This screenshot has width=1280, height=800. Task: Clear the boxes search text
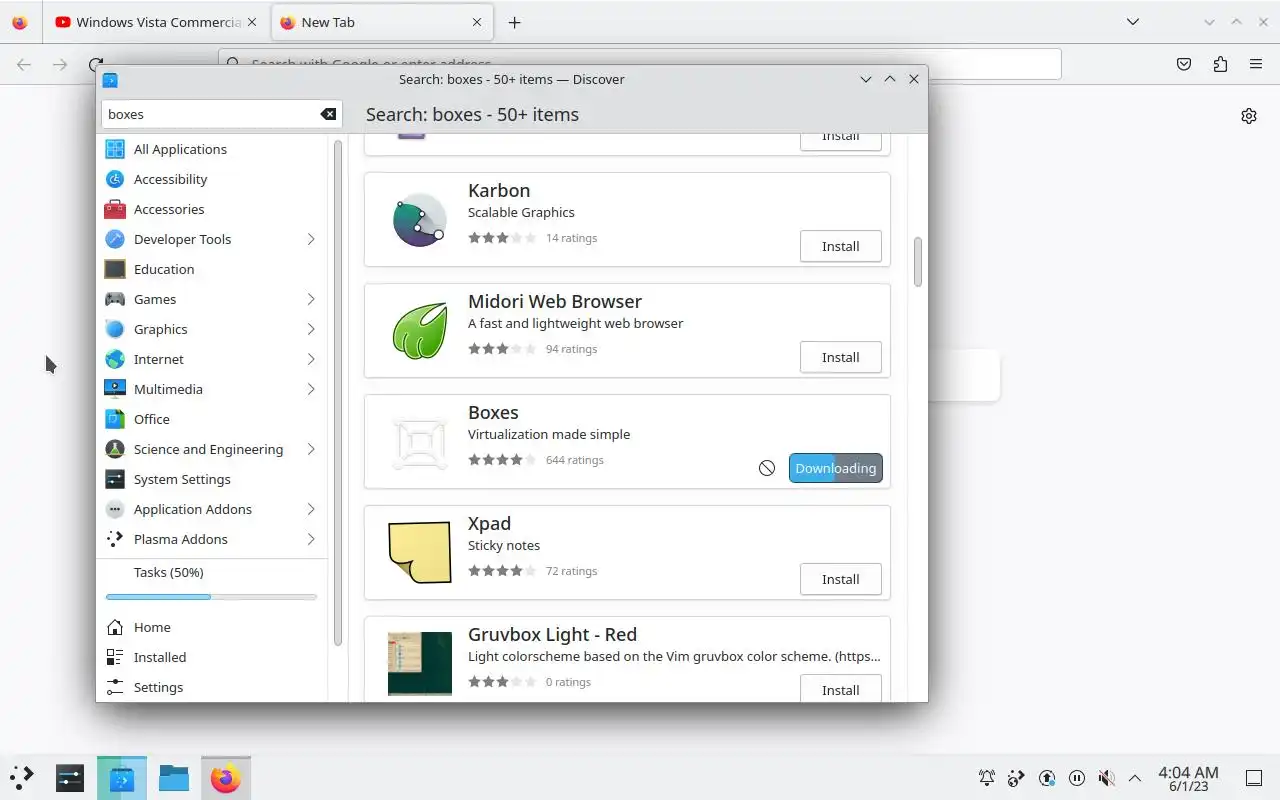328,114
